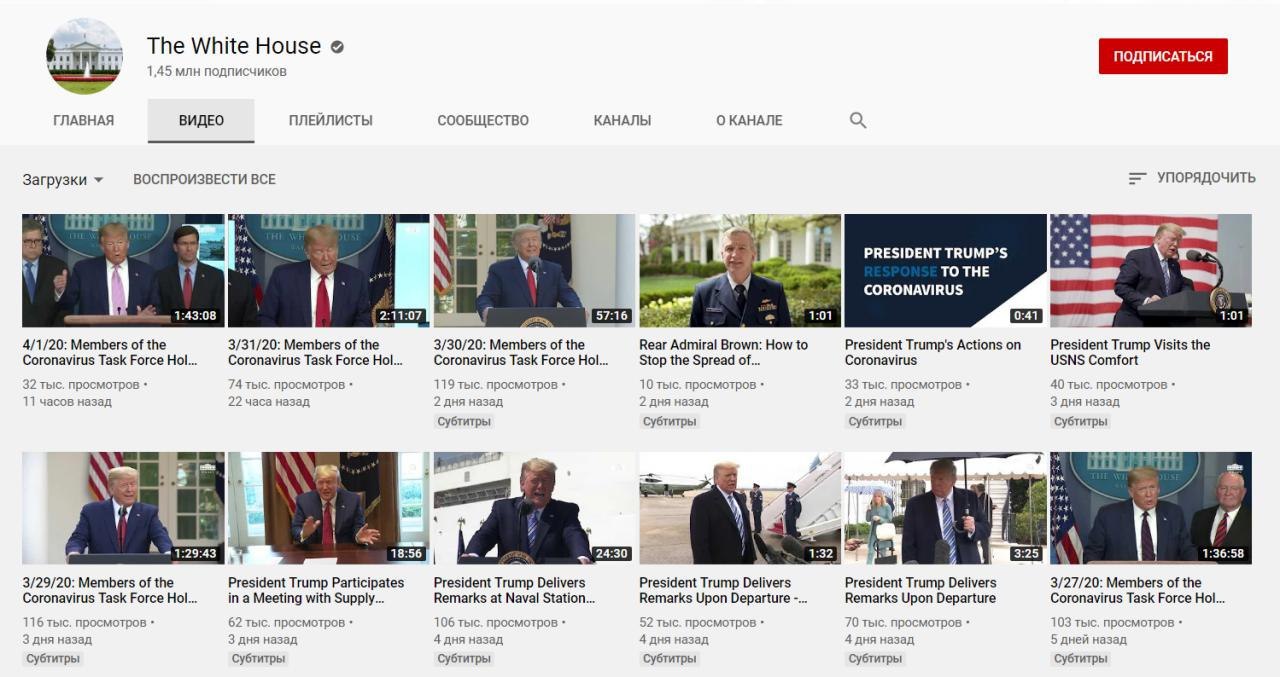The height and width of the screenshot is (677, 1280).
Task: Click the 1,45 млн подписчиков subscriber count
Action: tap(217, 72)
